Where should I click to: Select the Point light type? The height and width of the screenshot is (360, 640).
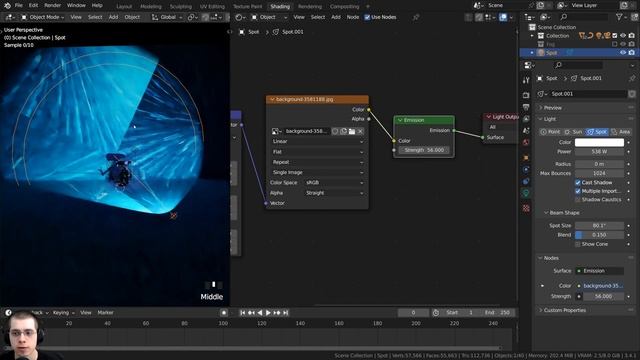pyautogui.click(x=550, y=132)
